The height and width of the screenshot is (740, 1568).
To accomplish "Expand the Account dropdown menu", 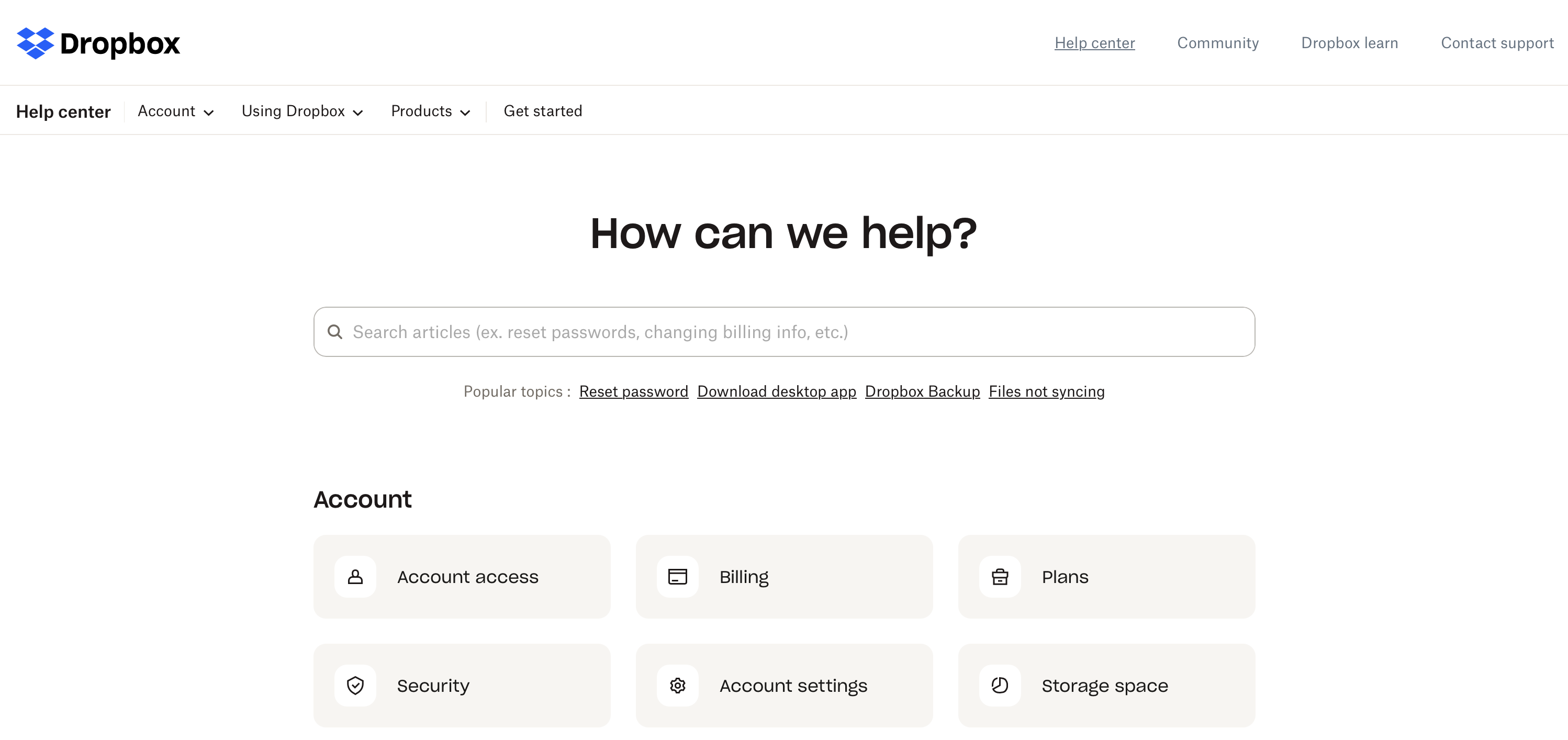I will [176, 111].
